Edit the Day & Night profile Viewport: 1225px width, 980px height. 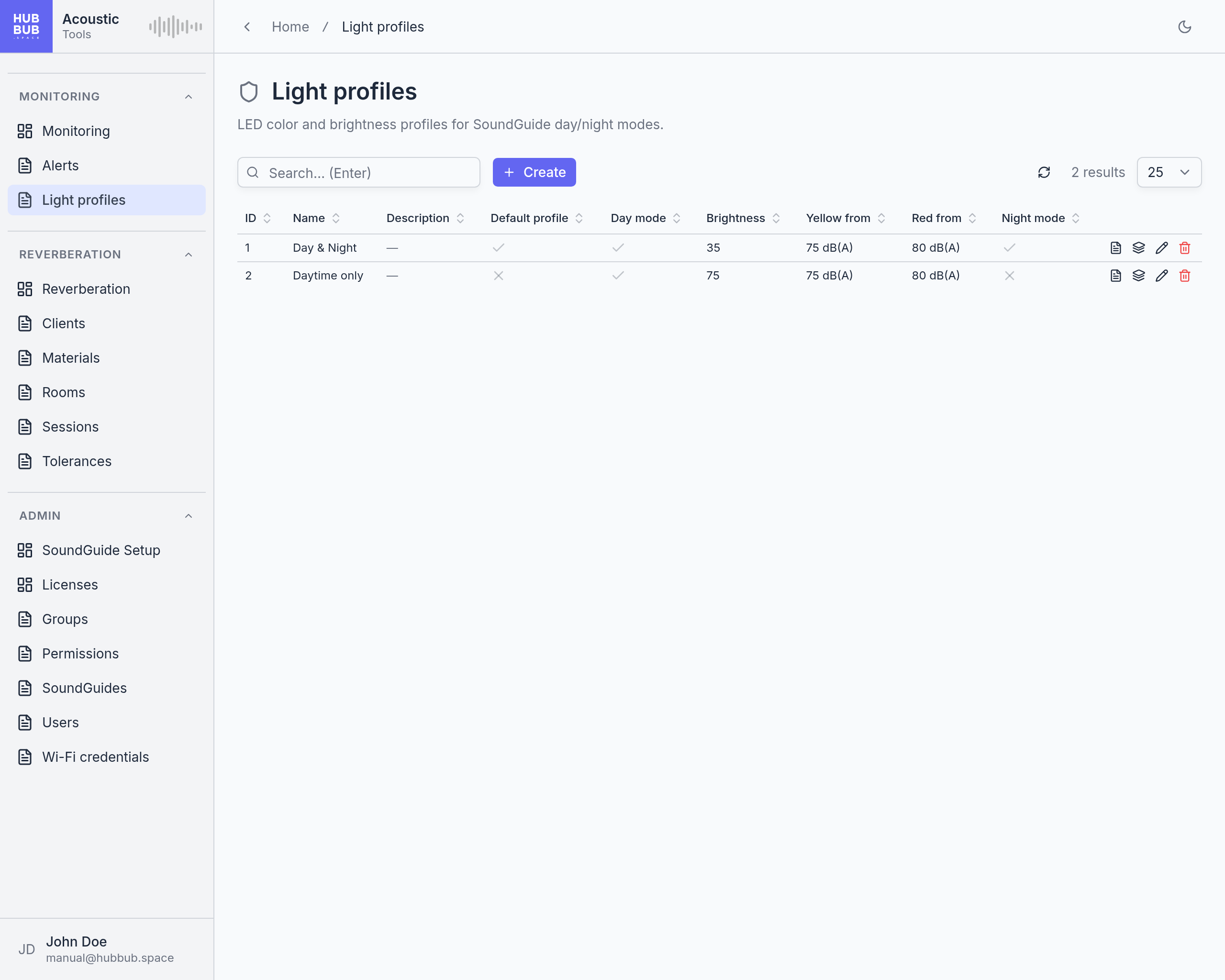pyautogui.click(x=1161, y=248)
